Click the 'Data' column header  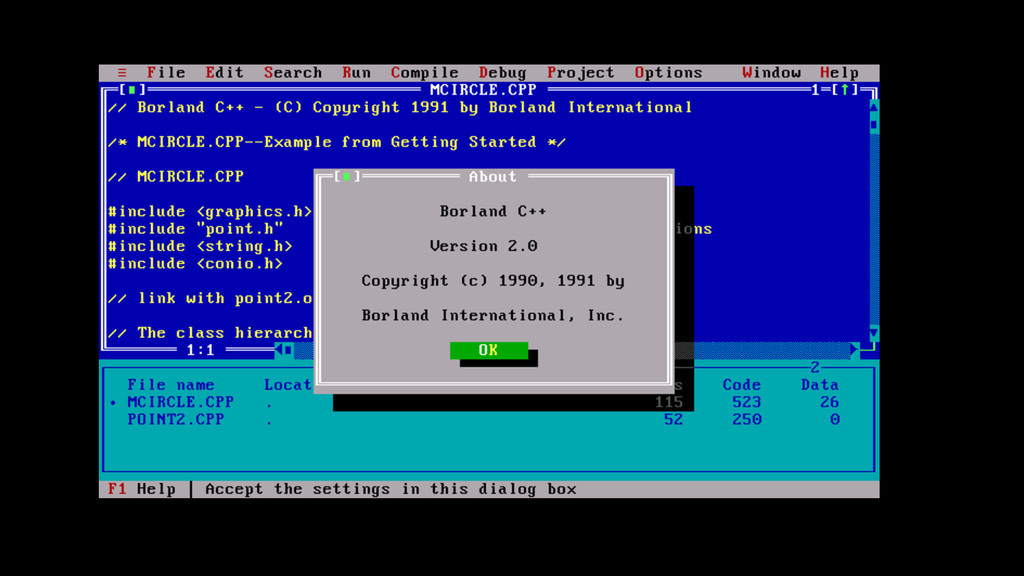point(820,385)
